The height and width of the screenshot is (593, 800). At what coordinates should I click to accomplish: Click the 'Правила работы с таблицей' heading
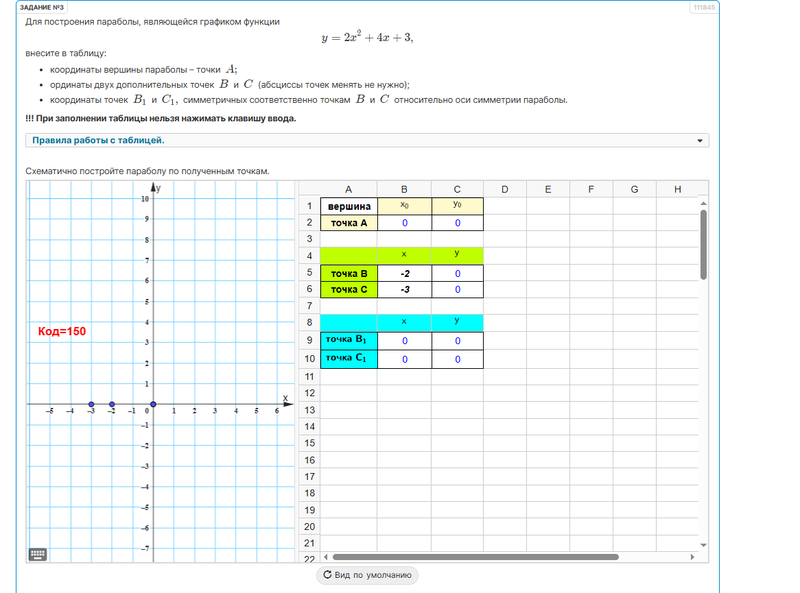98,140
